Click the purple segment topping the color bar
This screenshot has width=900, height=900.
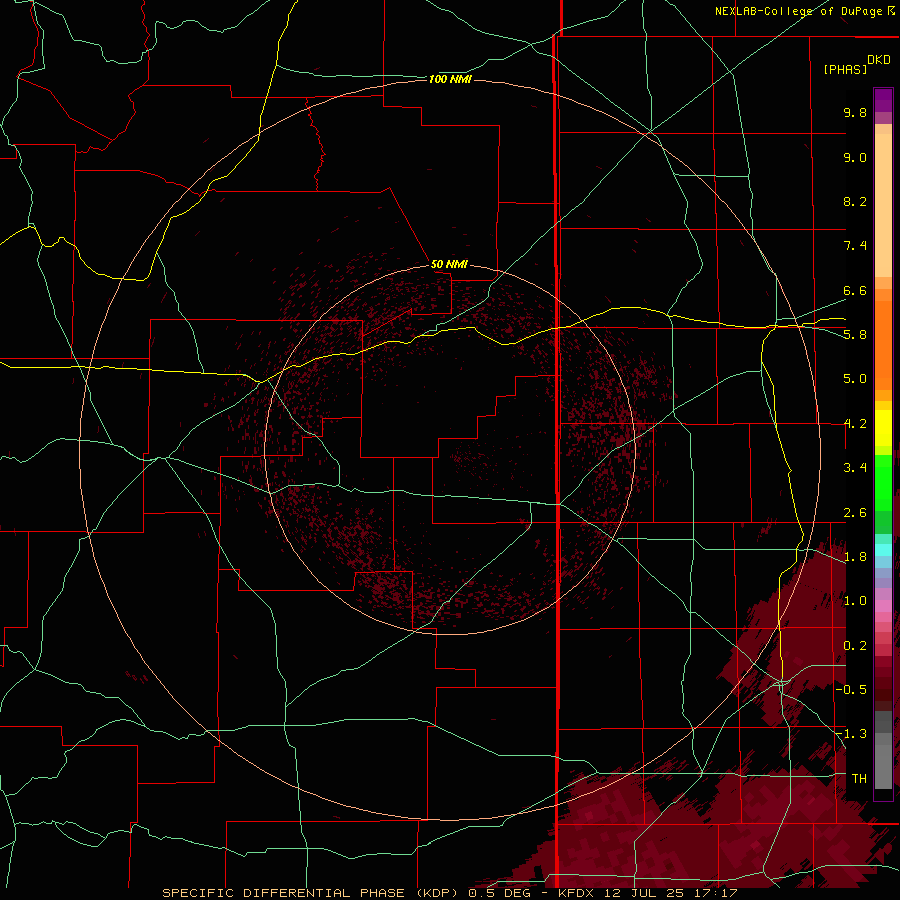883,100
